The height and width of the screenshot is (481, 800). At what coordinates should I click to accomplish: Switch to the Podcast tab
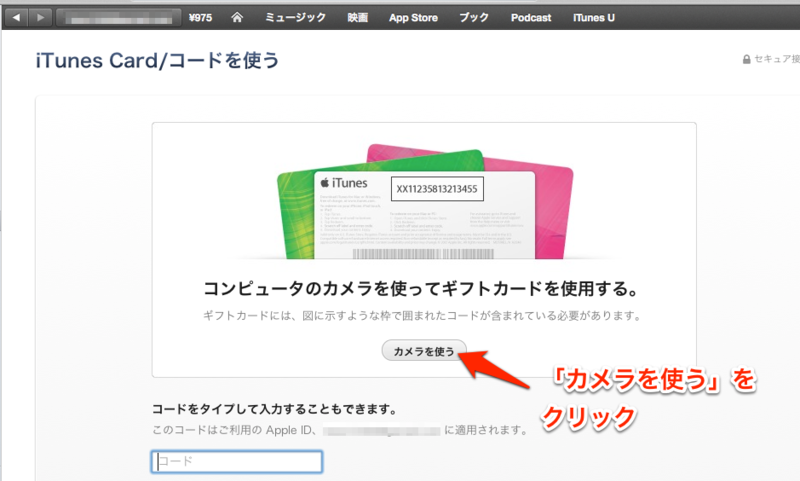pyautogui.click(x=531, y=18)
